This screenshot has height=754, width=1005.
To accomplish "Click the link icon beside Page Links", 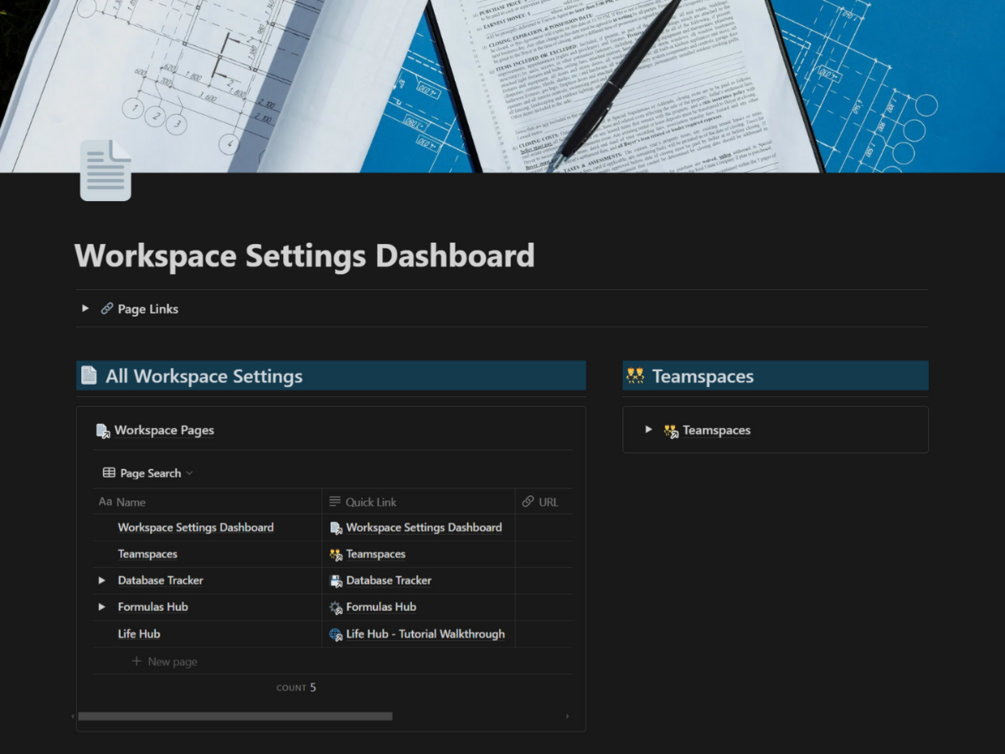I will click(107, 308).
